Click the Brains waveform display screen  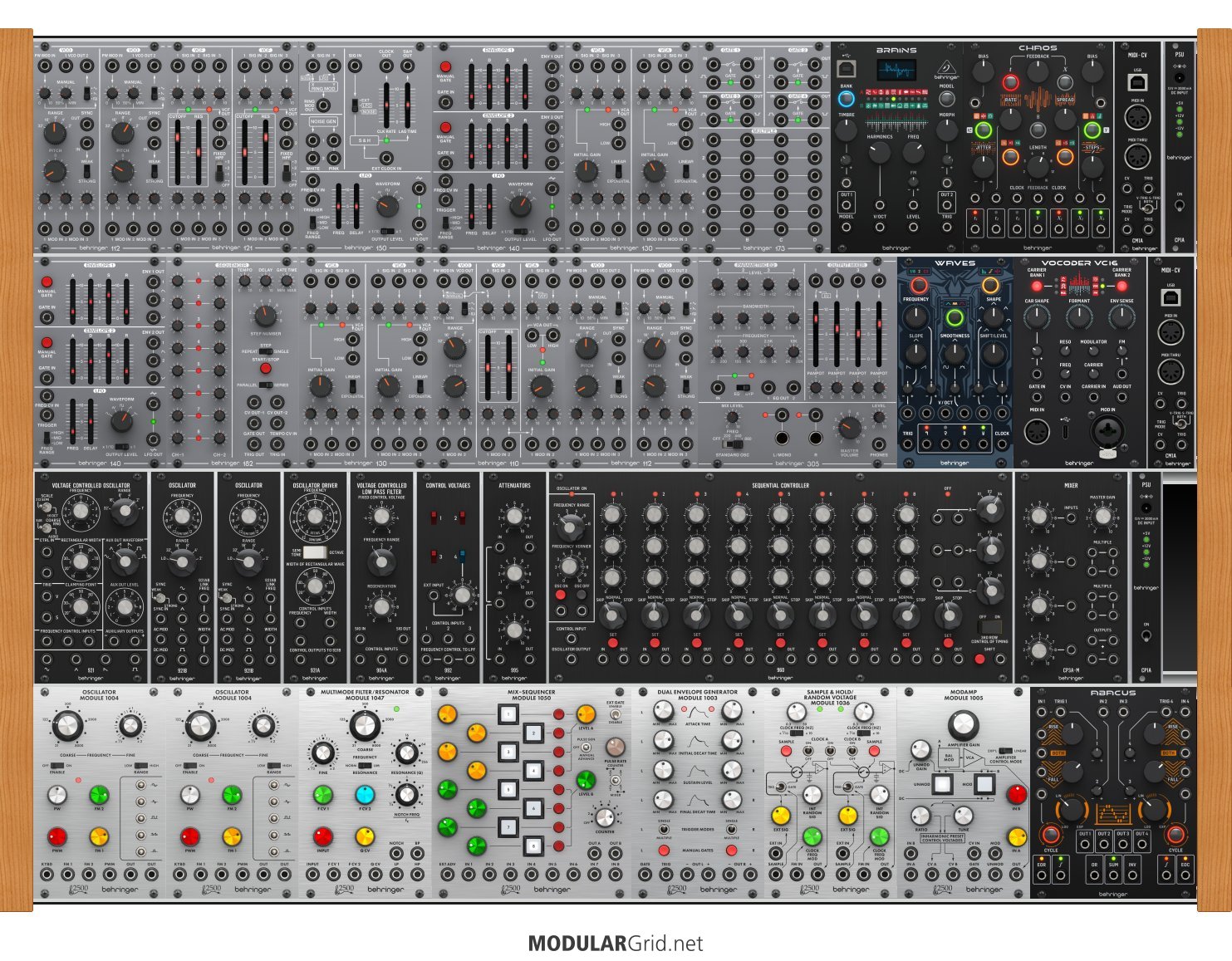(x=896, y=69)
